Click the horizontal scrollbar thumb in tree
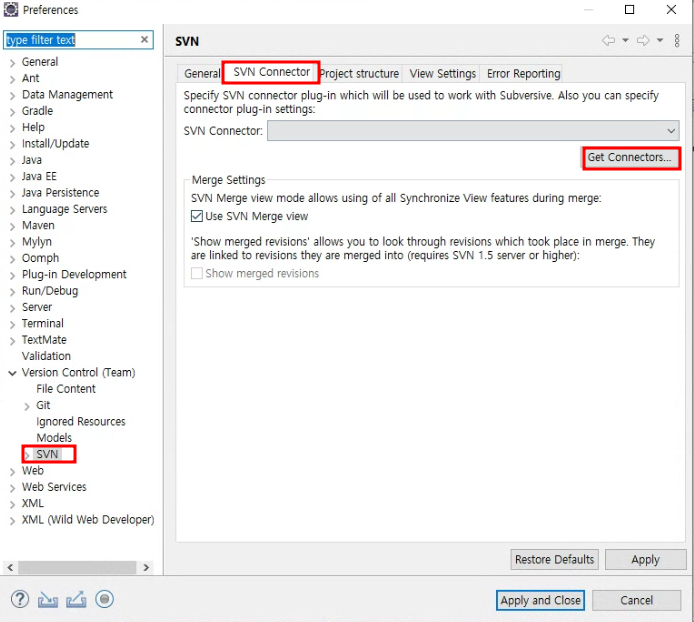This screenshot has width=694, height=622. point(77,568)
